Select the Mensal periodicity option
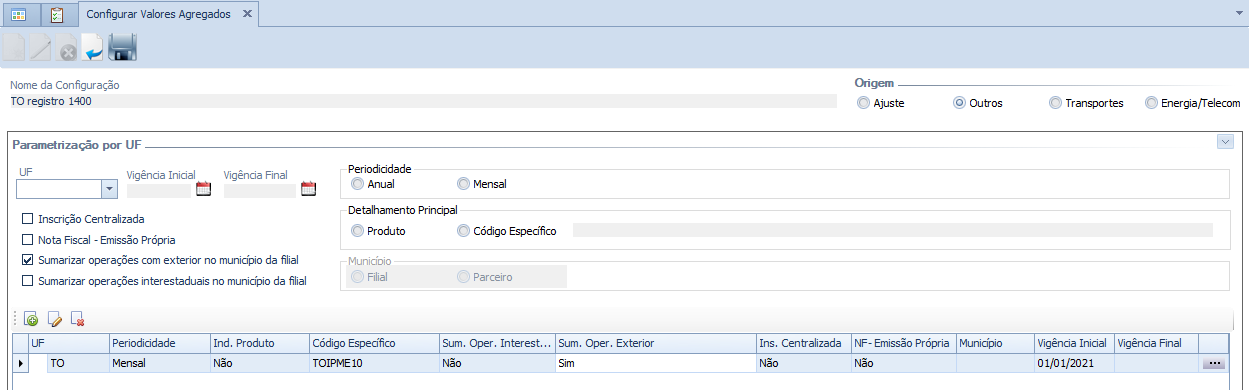 pyautogui.click(x=463, y=184)
